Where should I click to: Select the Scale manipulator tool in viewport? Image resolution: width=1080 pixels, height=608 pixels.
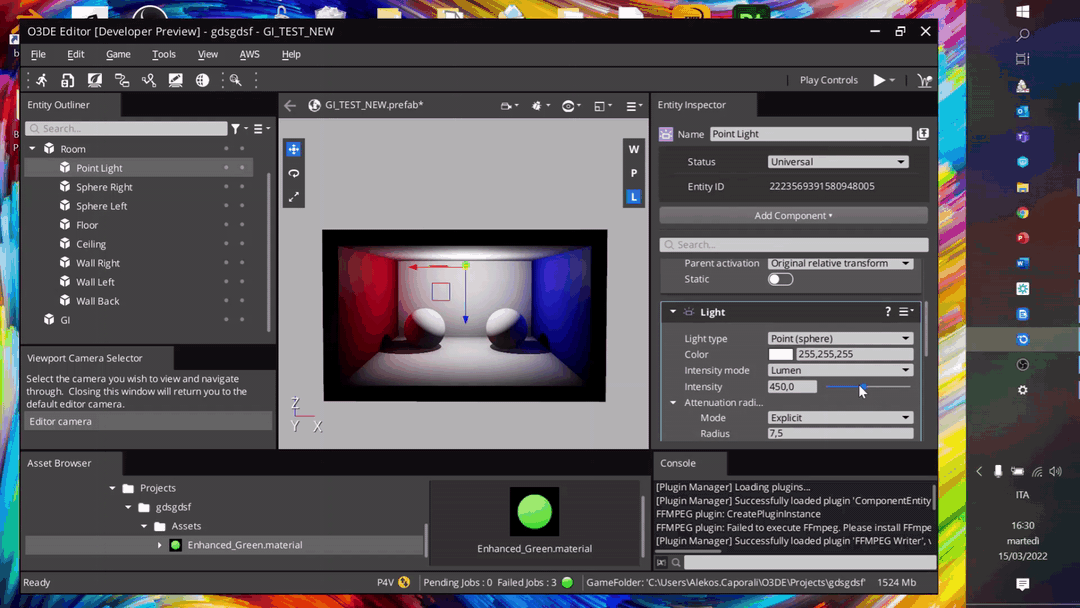(293, 198)
